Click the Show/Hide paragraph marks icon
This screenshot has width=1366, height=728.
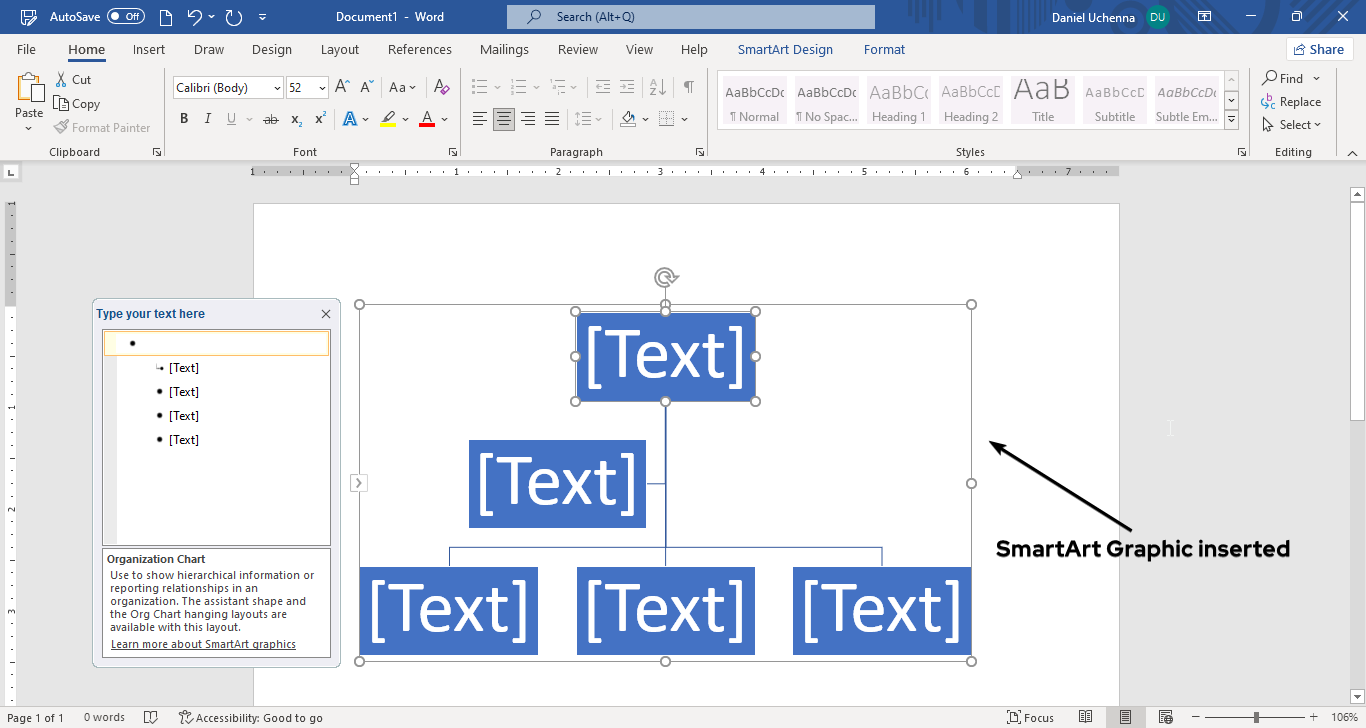pos(689,88)
